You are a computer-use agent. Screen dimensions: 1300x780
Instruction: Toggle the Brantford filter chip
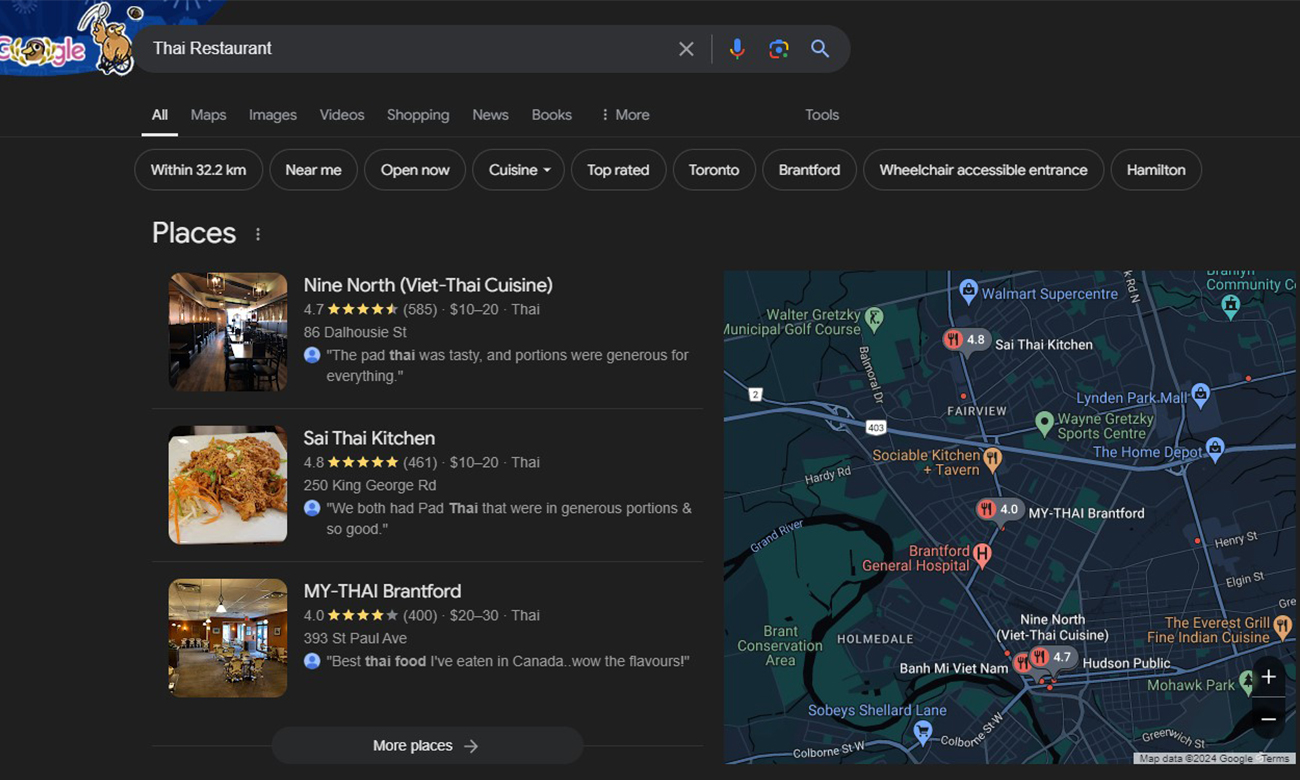(809, 170)
